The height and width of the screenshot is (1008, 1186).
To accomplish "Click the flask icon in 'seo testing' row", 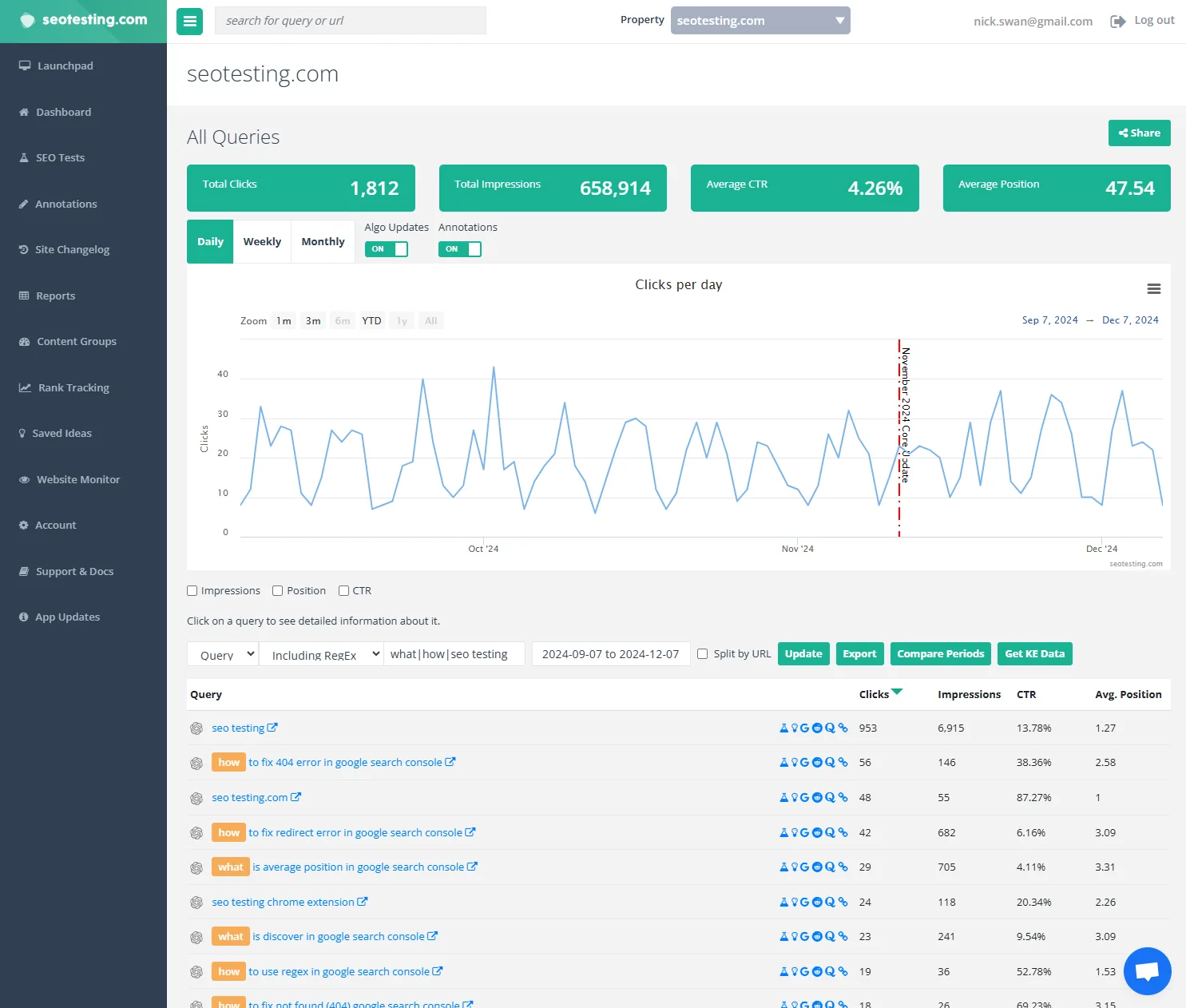I will click(783, 728).
